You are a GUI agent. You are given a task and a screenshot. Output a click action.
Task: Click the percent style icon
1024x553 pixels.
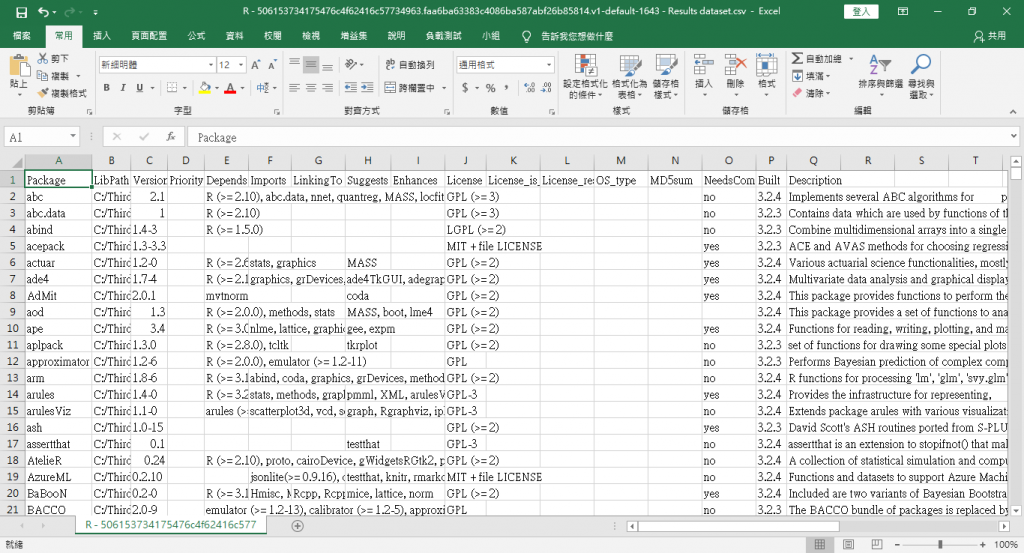[490, 87]
